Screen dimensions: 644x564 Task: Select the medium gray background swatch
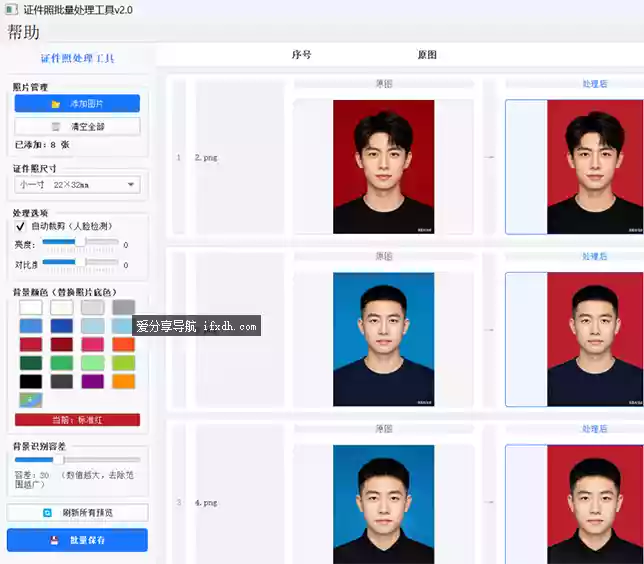tap(124, 307)
